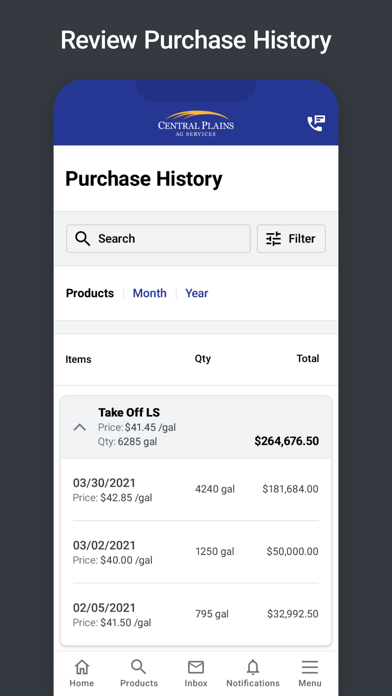Click the Total column header
392x696 pixels.
[x=308, y=359]
